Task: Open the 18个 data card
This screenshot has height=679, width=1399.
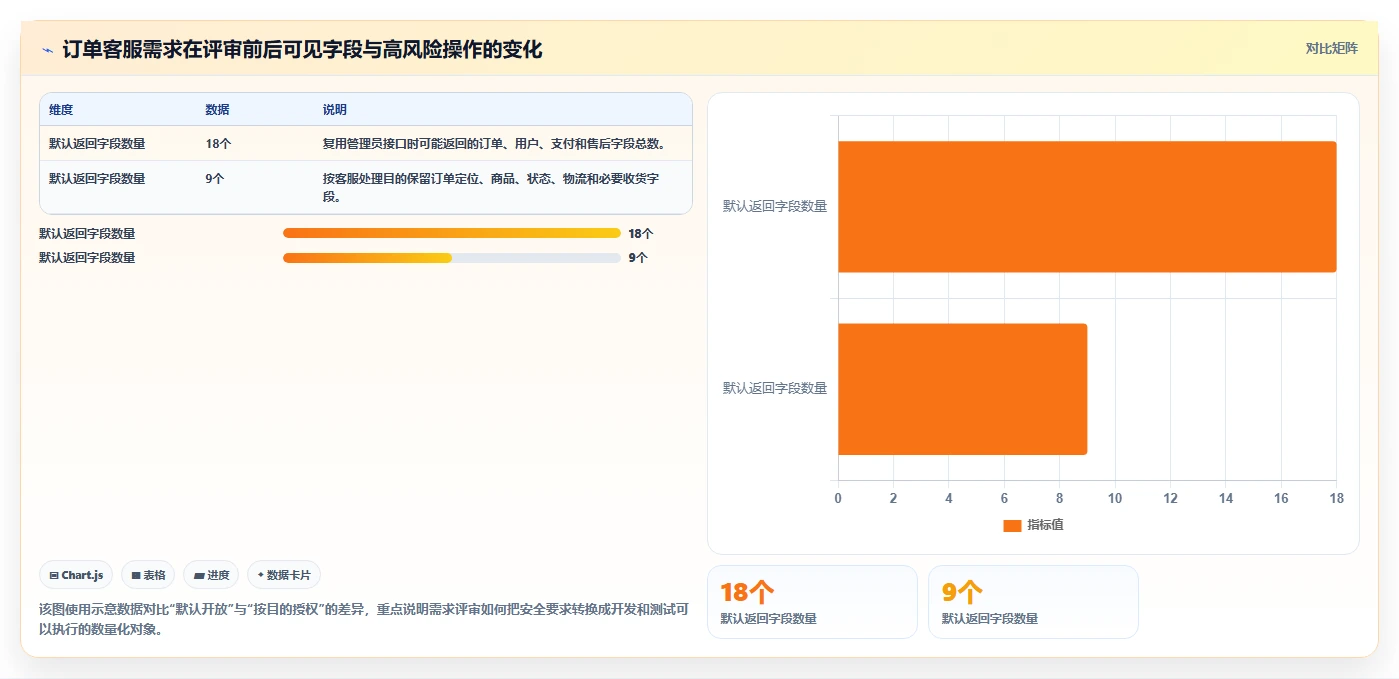Action: pos(812,602)
